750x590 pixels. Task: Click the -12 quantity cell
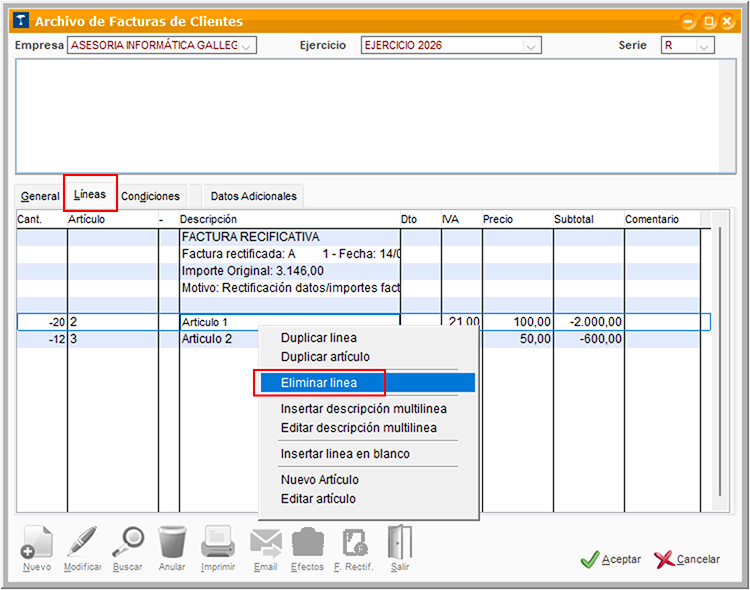[42, 339]
